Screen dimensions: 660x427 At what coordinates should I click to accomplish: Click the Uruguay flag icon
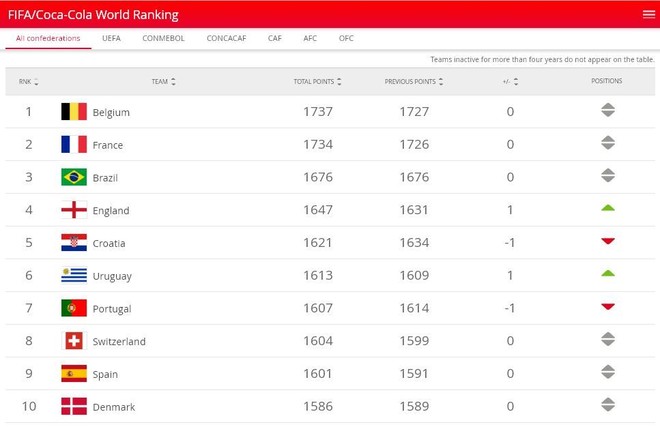click(x=74, y=275)
